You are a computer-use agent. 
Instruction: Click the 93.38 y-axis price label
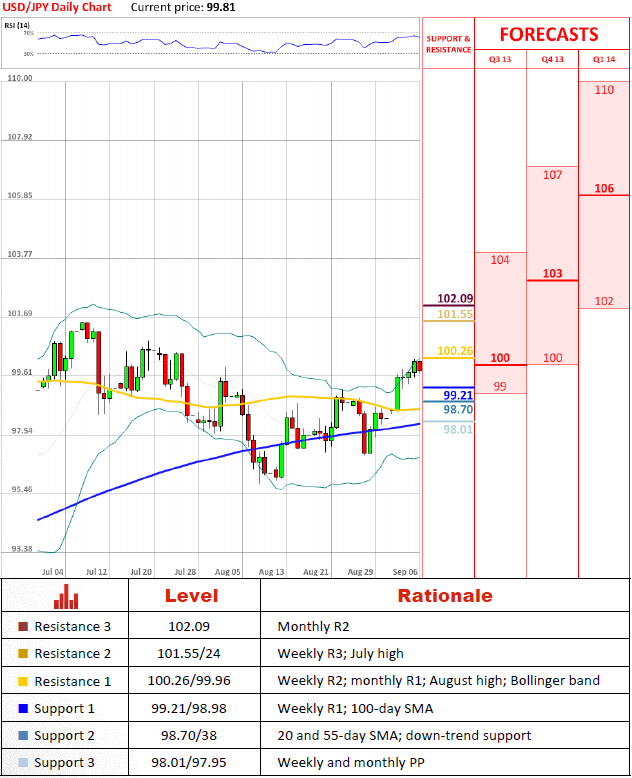tap(21, 548)
